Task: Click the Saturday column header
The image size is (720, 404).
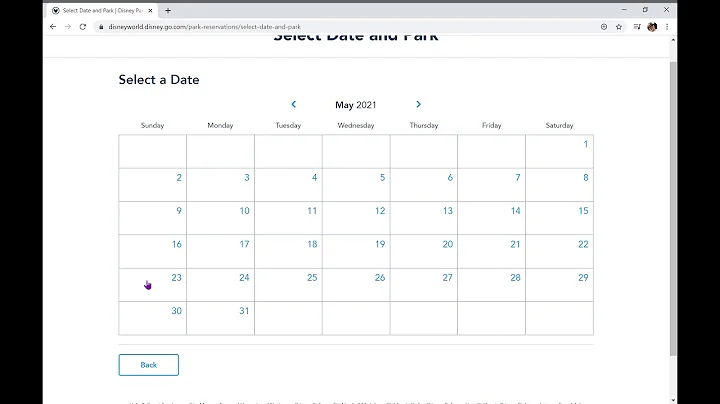Action: pyautogui.click(x=559, y=125)
